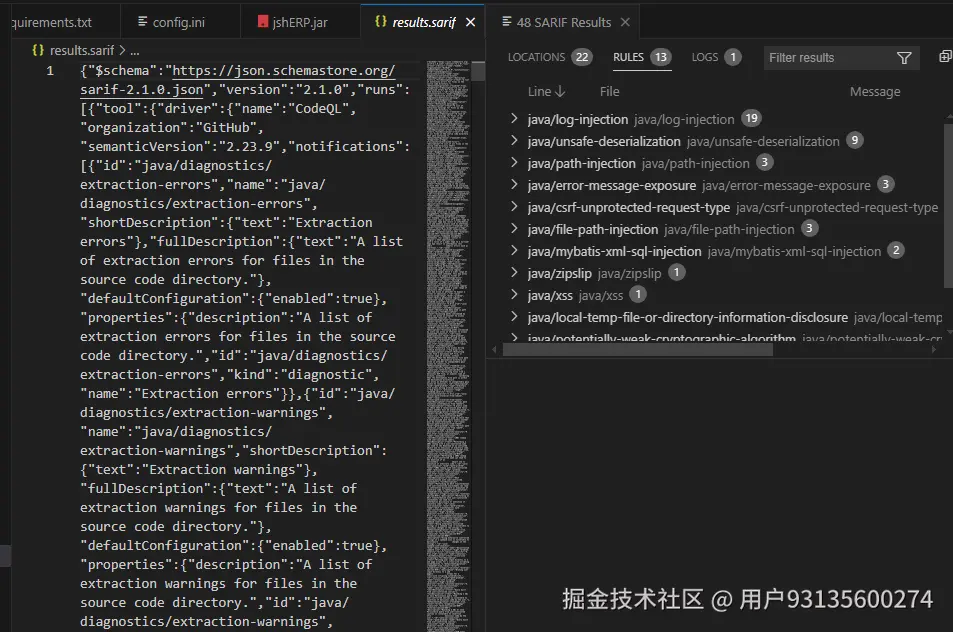Image resolution: width=953 pixels, height=632 pixels.
Task: Switch to the RULES view
Action: (x=641, y=57)
